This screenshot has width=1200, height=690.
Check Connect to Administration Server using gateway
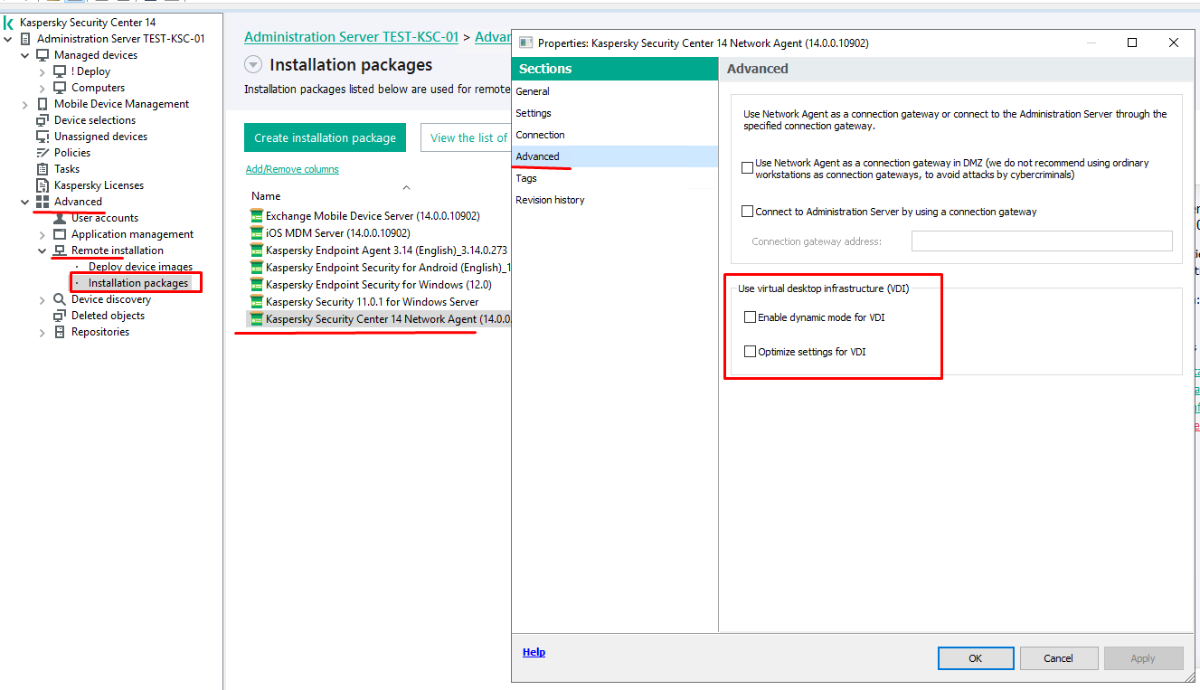pyautogui.click(x=747, y=211)
